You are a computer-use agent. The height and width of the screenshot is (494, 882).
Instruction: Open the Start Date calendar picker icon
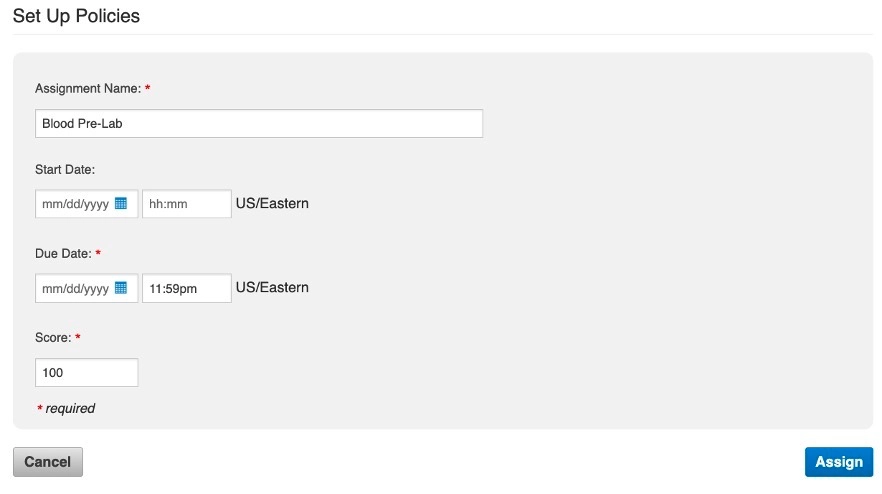120,203
